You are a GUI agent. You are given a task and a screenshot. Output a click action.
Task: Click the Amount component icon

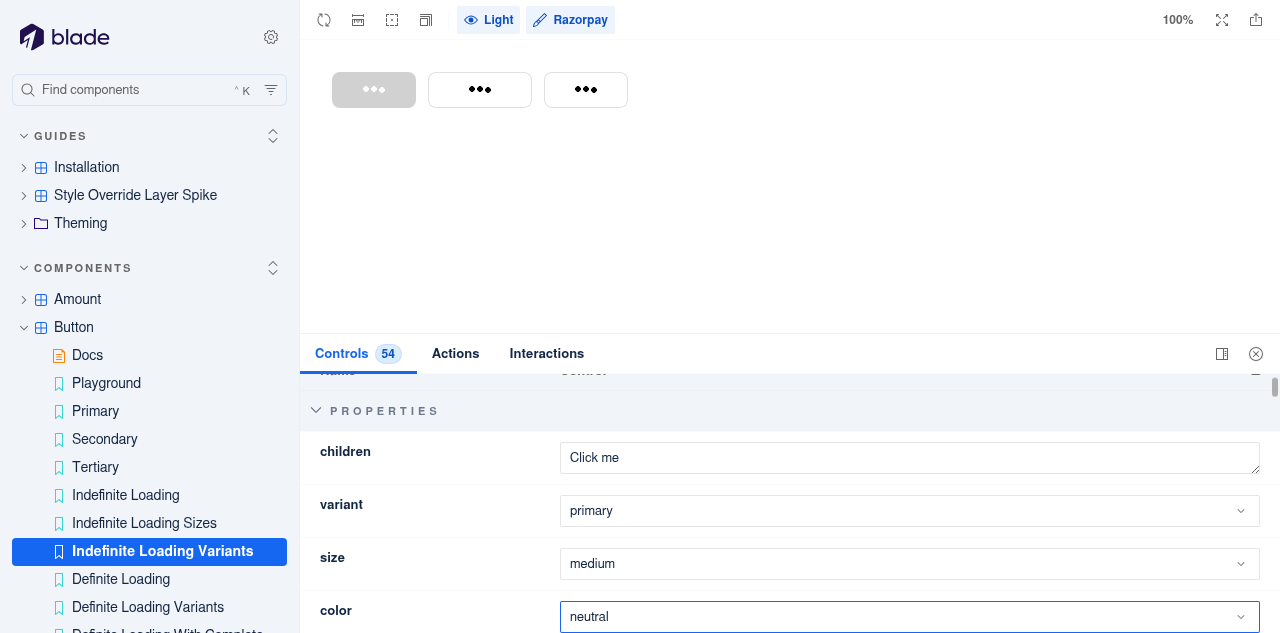pyautogui.click(x=41, y=299)
